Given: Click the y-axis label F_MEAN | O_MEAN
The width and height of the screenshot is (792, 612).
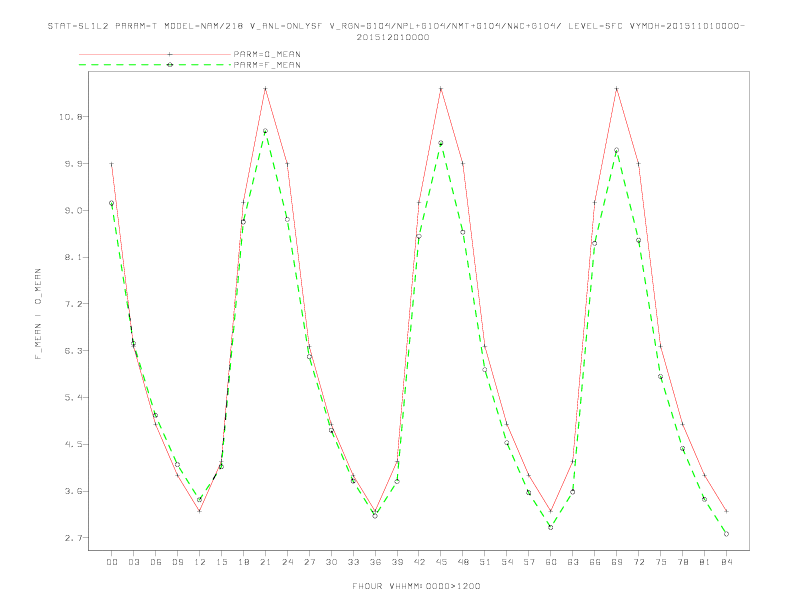Looking at the screenshot, I should pos(38,314).
